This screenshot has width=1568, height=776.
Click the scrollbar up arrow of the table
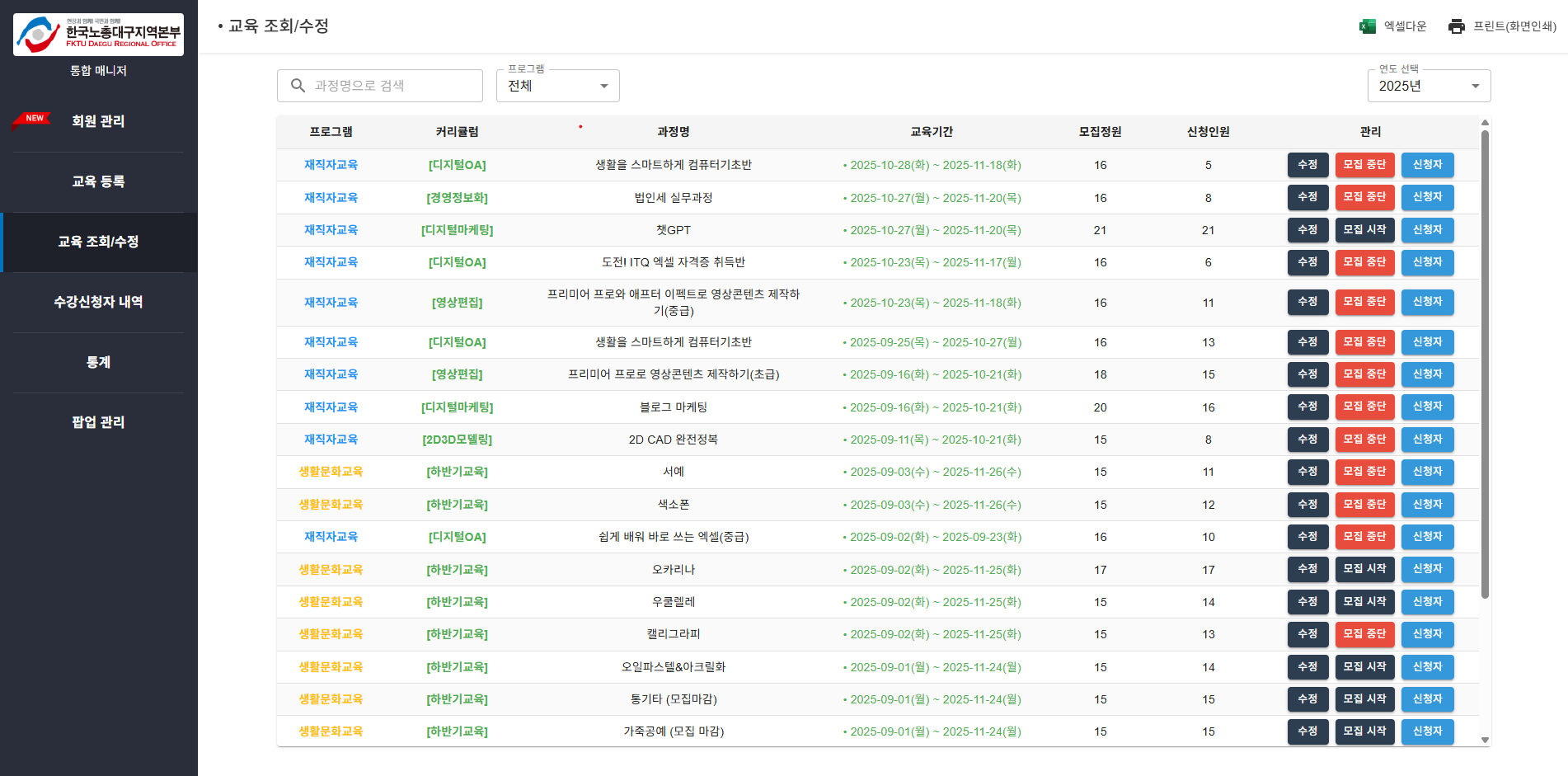pyautogui.click(x=1485, y=124)
